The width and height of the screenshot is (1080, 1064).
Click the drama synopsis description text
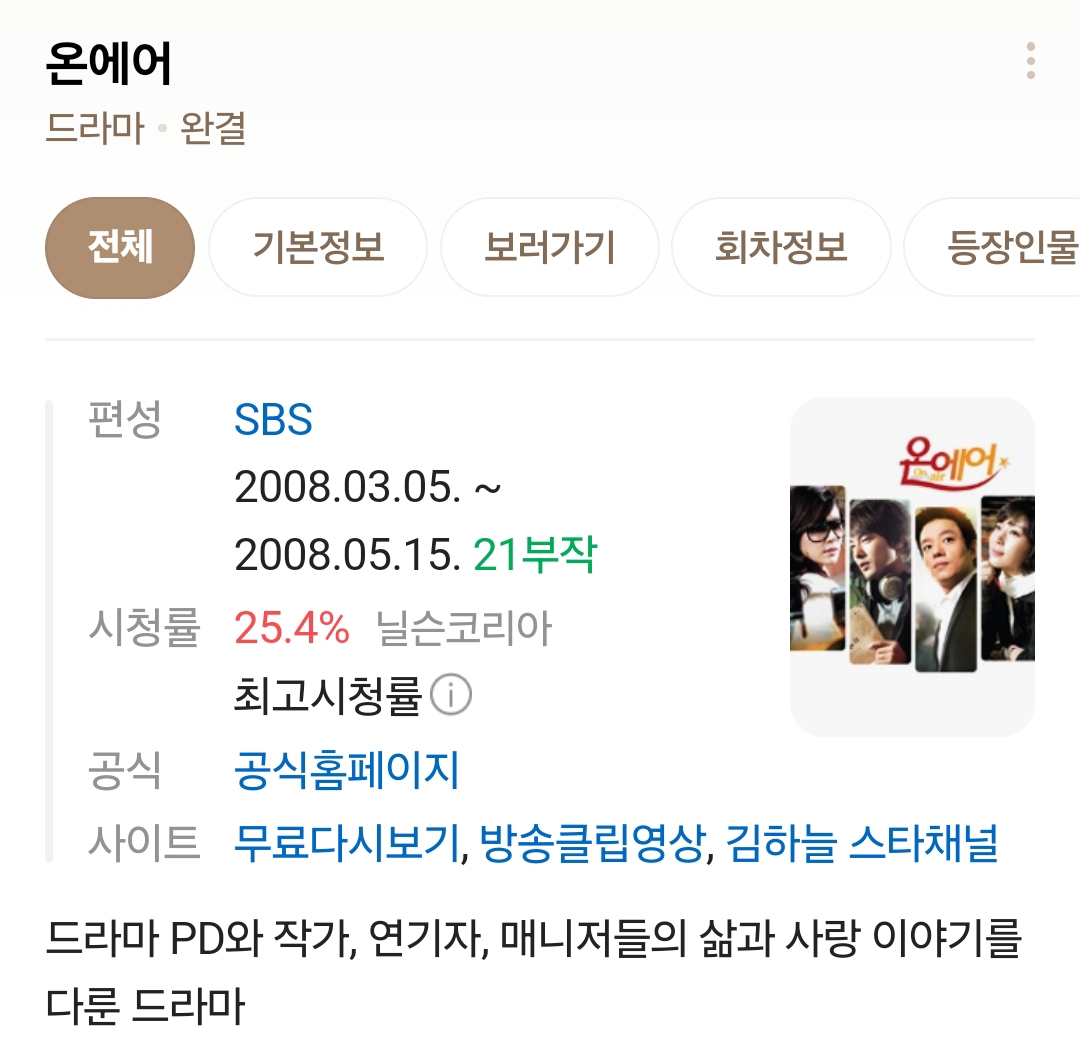(x=533, y=972)
